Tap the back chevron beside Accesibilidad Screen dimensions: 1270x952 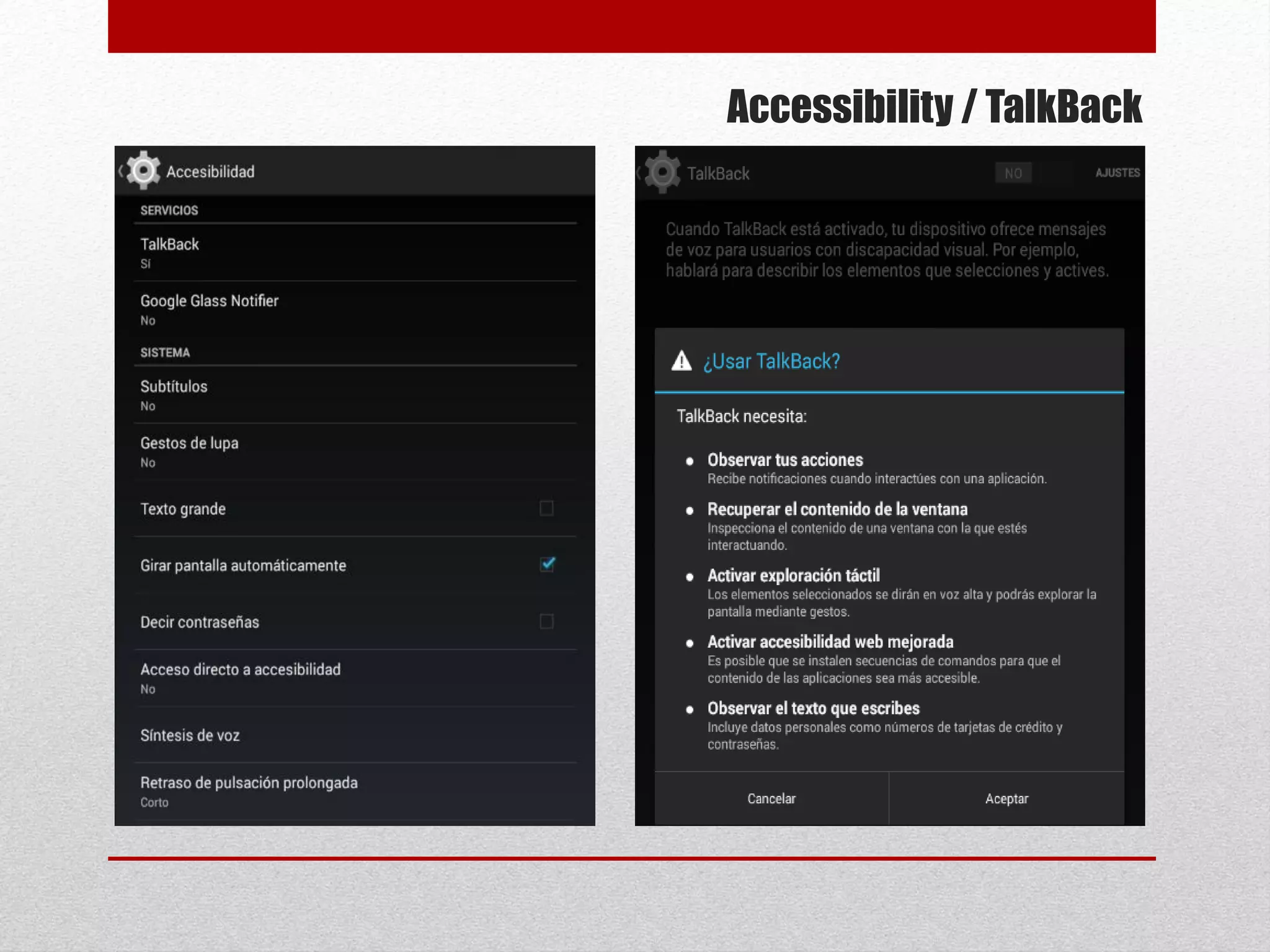(121, 171)
